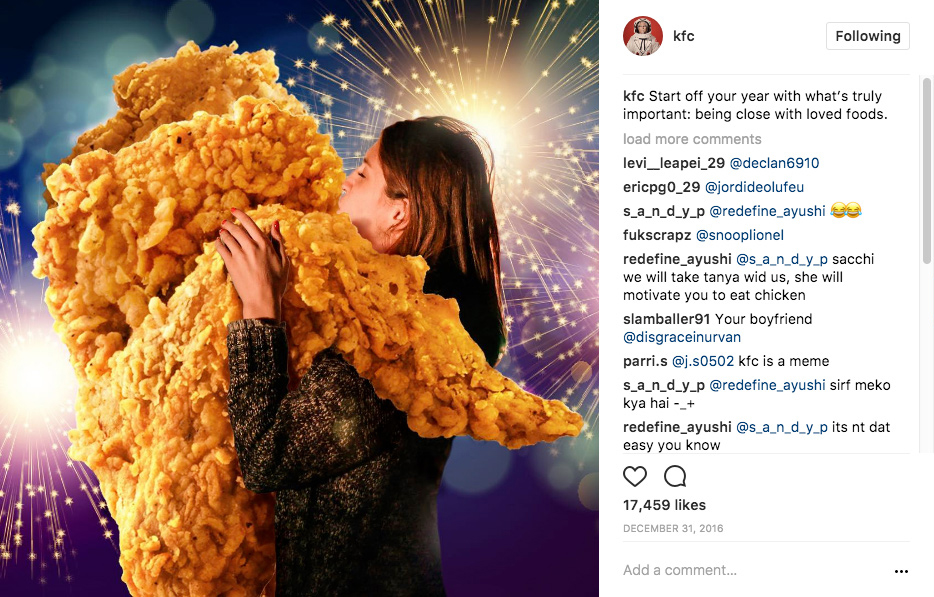Focus the Add a comment field
934x597 pixels.
[756, 570]
